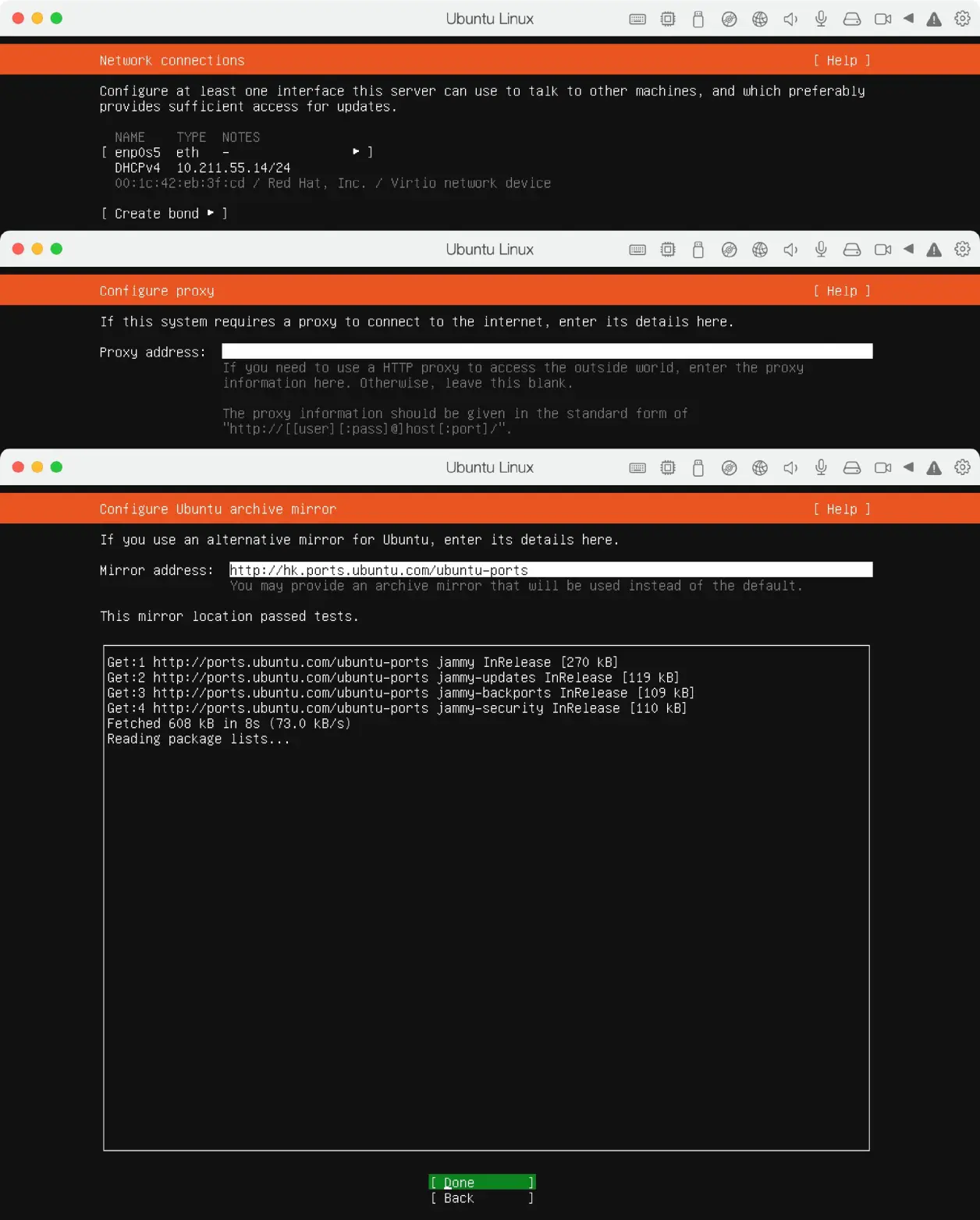The height and width of the screenshot is (1220, 980).
Task: Click the Get:4 jammy-security InRelease log line
Action: coord(397,708)
